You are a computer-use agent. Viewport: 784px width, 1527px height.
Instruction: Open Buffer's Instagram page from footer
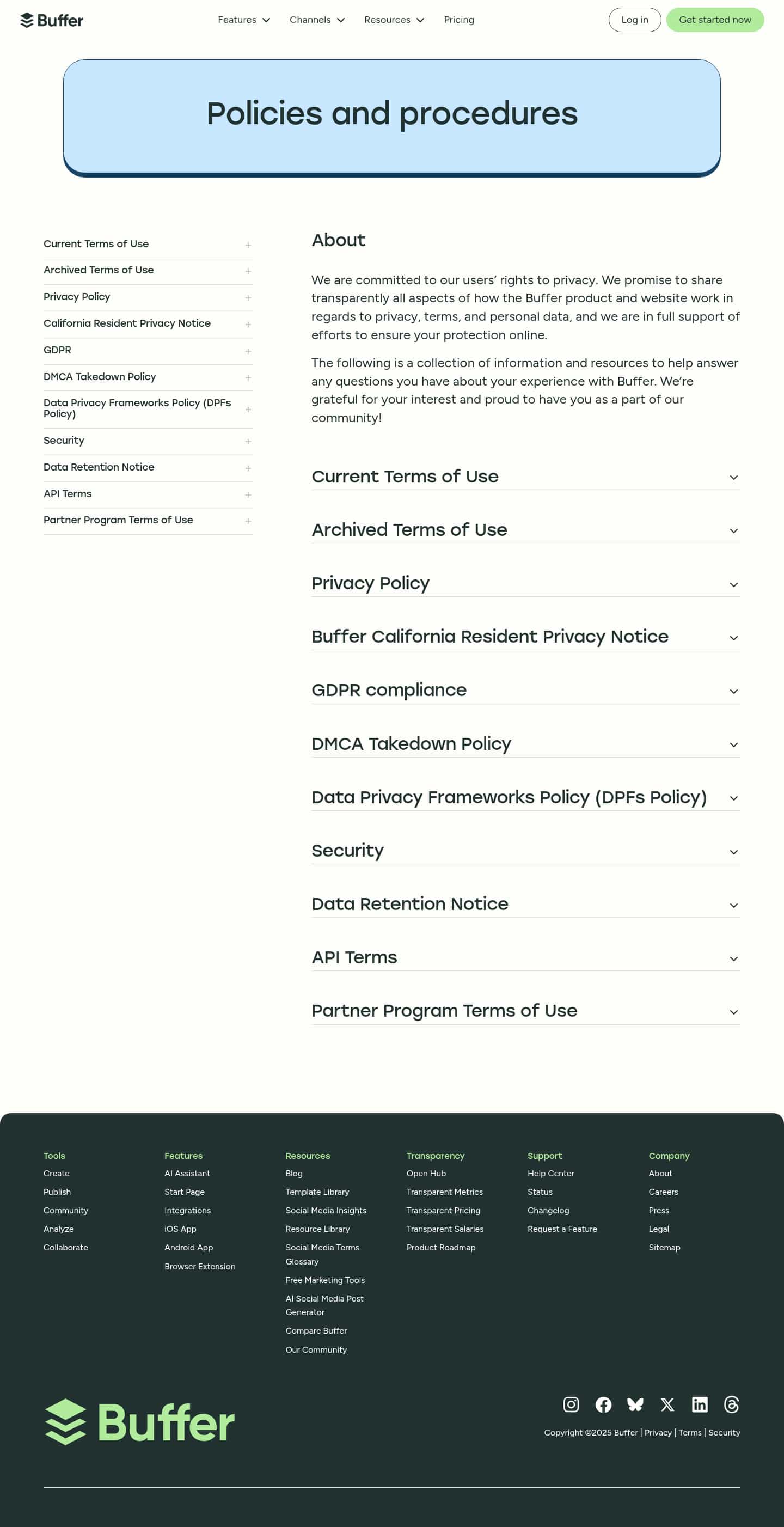(571, 1404)
